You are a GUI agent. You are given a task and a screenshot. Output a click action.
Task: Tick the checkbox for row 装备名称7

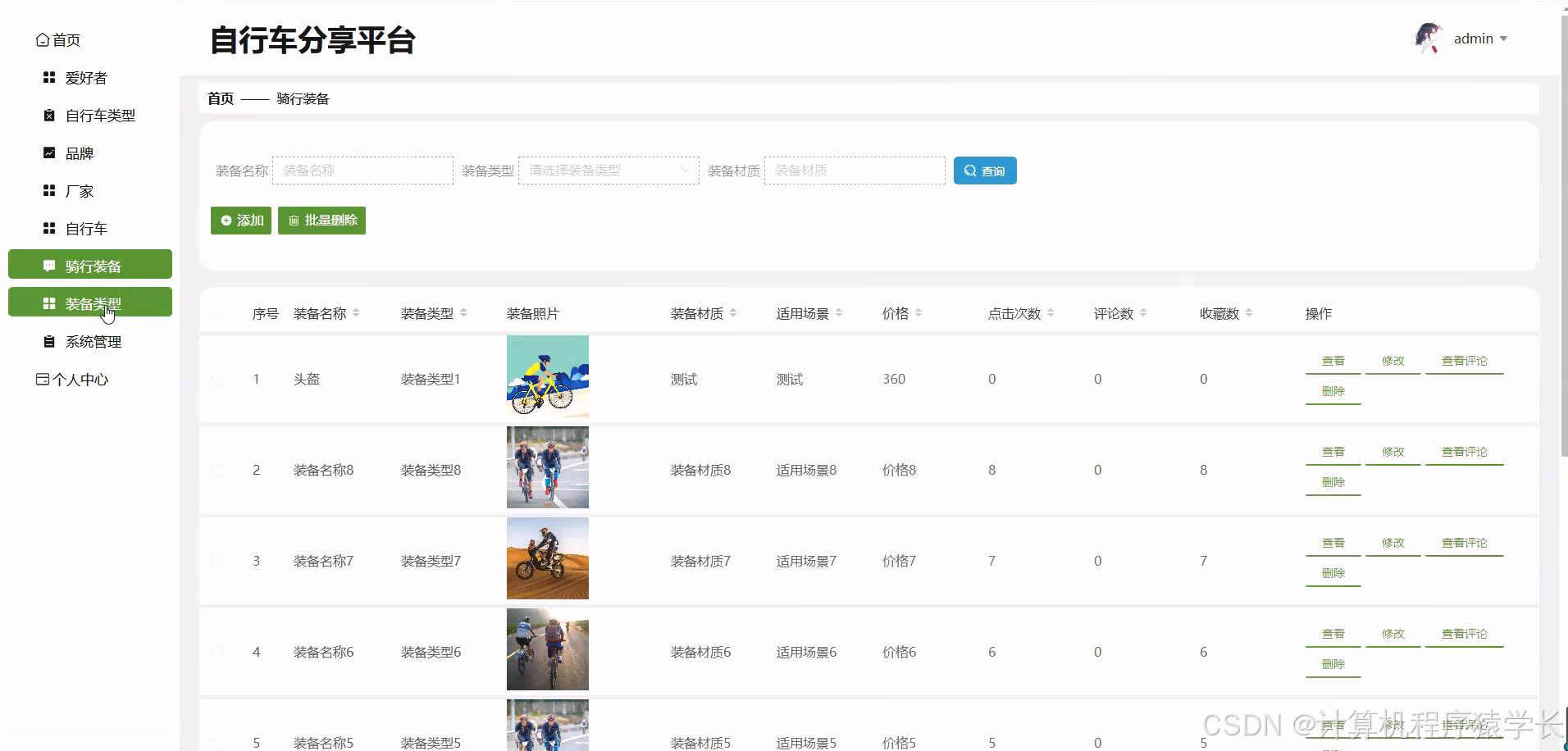point(217,562)
